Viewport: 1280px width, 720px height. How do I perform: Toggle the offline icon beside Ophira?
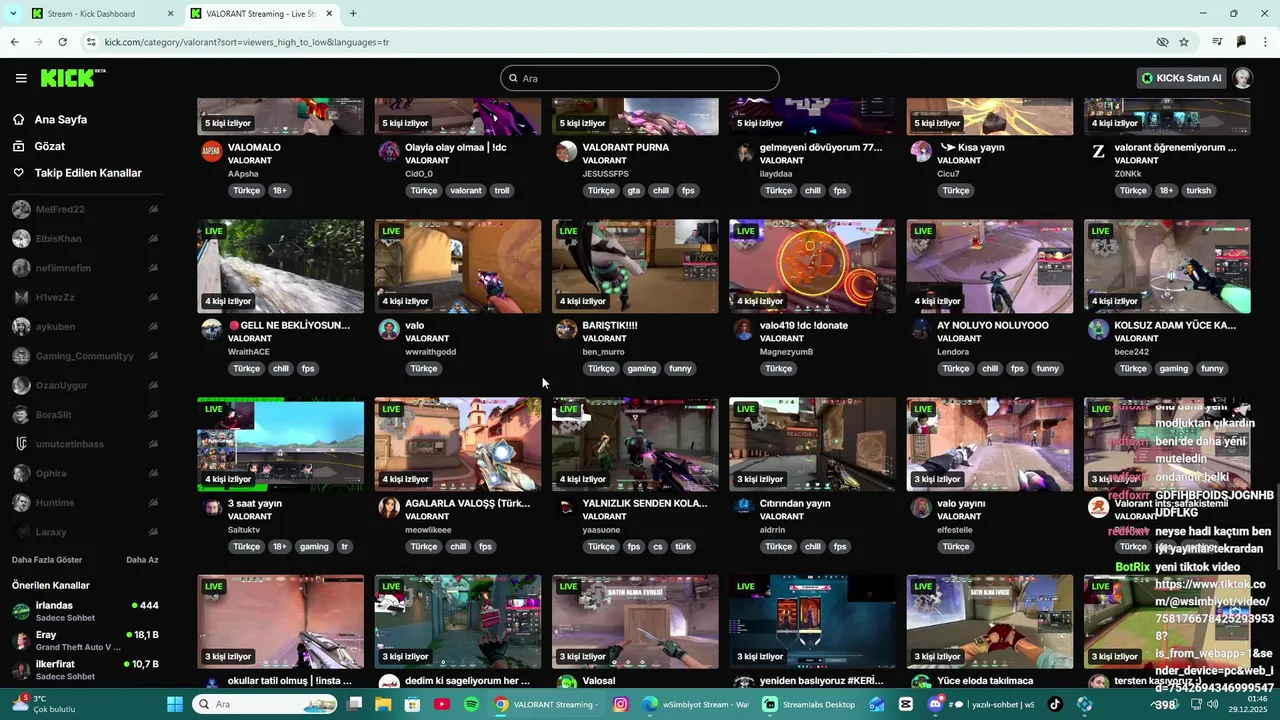pos(153,473)
